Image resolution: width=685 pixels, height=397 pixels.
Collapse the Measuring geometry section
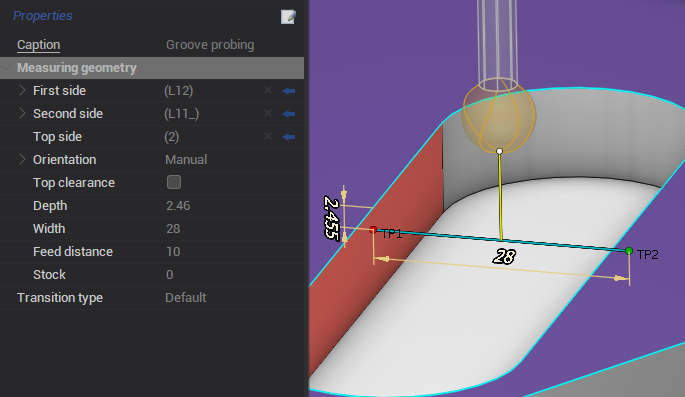(6, 68)
